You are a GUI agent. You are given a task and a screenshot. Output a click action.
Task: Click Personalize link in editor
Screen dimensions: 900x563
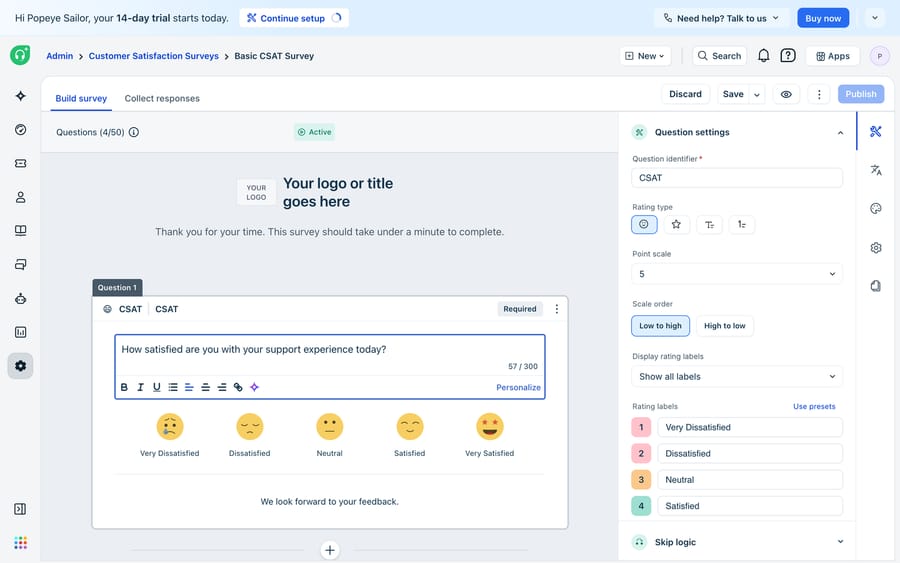tap(518, 387)
